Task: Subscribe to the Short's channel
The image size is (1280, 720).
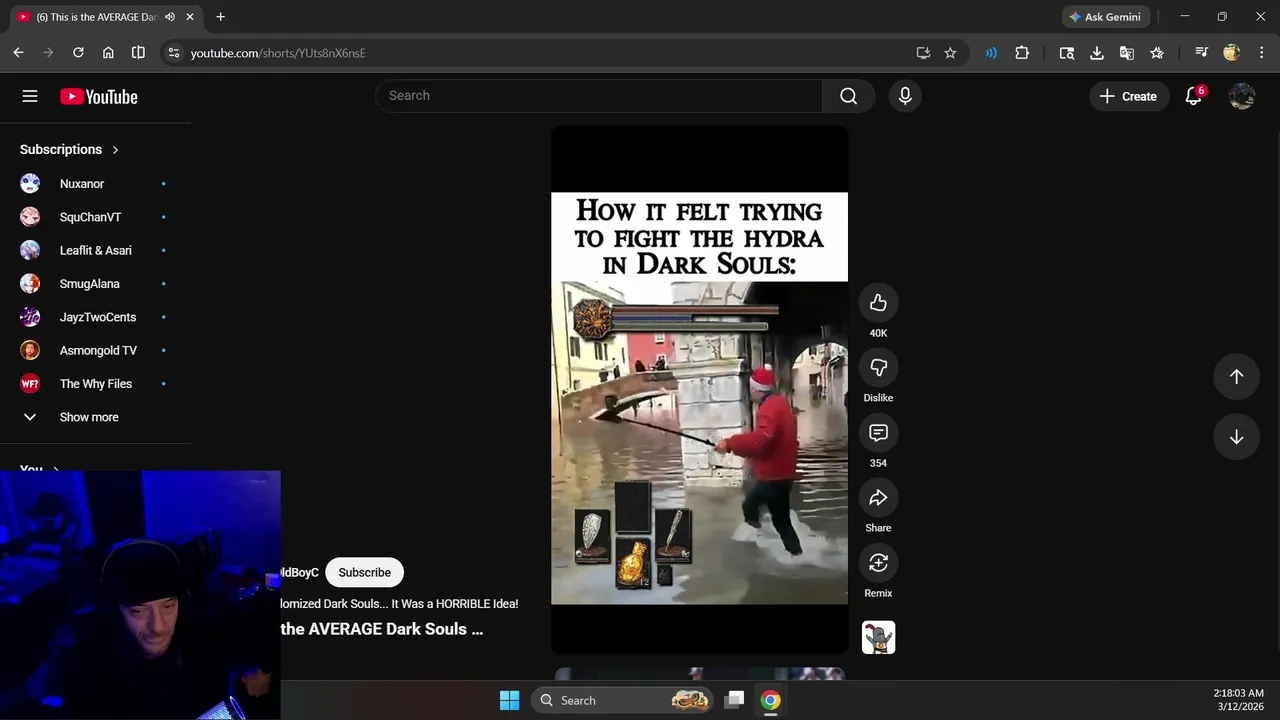Action: 364,572
